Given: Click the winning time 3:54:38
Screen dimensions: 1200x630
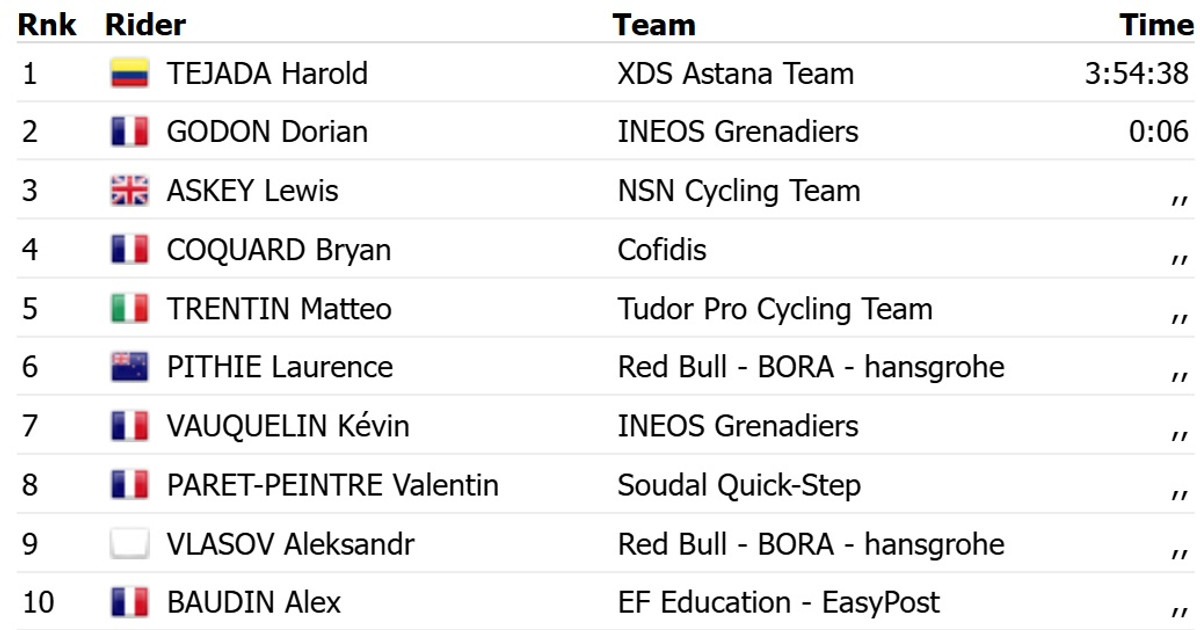Looking at the screenshot, I should pyautogui.click(x=1137, y=73).
